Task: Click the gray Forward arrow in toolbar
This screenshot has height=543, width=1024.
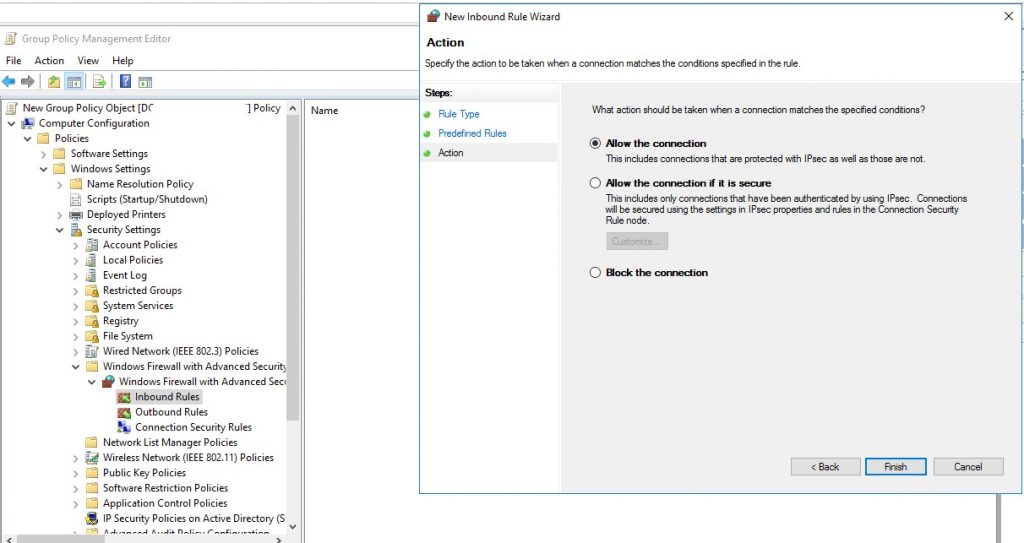Action: pyautogui.click(x=28, y=82)
